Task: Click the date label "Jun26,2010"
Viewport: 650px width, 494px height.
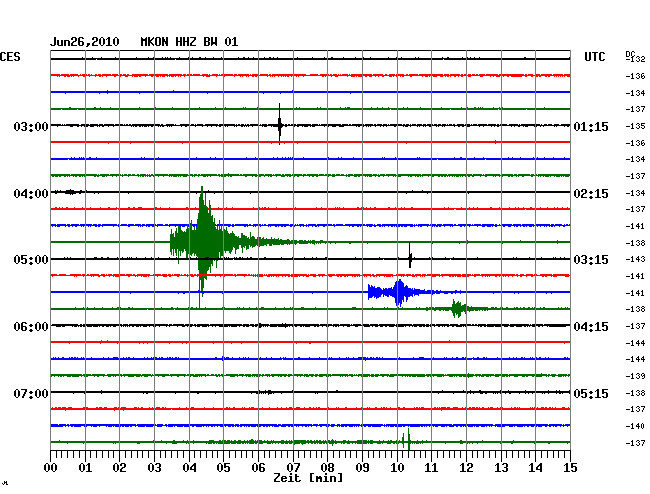Action: click(x=85, y=42)
